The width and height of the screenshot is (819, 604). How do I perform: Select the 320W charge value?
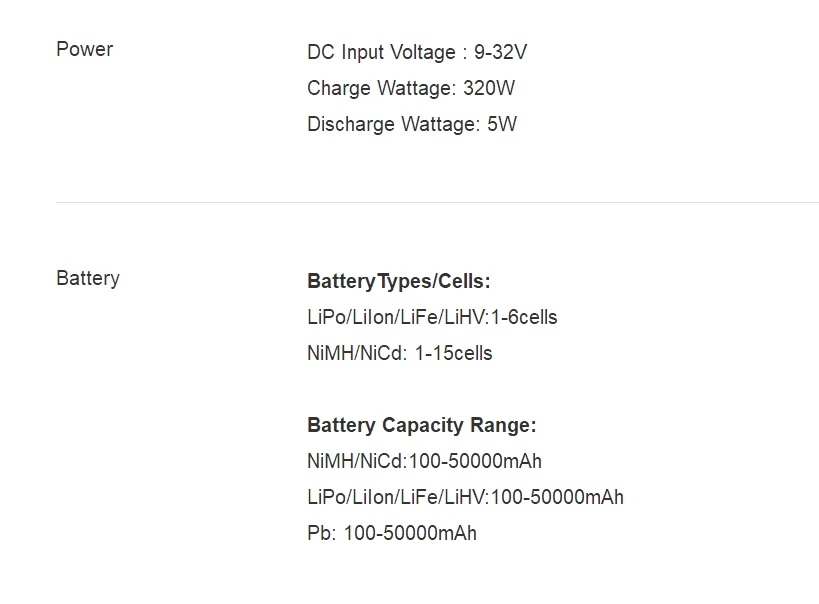click(x=489, y=88)
